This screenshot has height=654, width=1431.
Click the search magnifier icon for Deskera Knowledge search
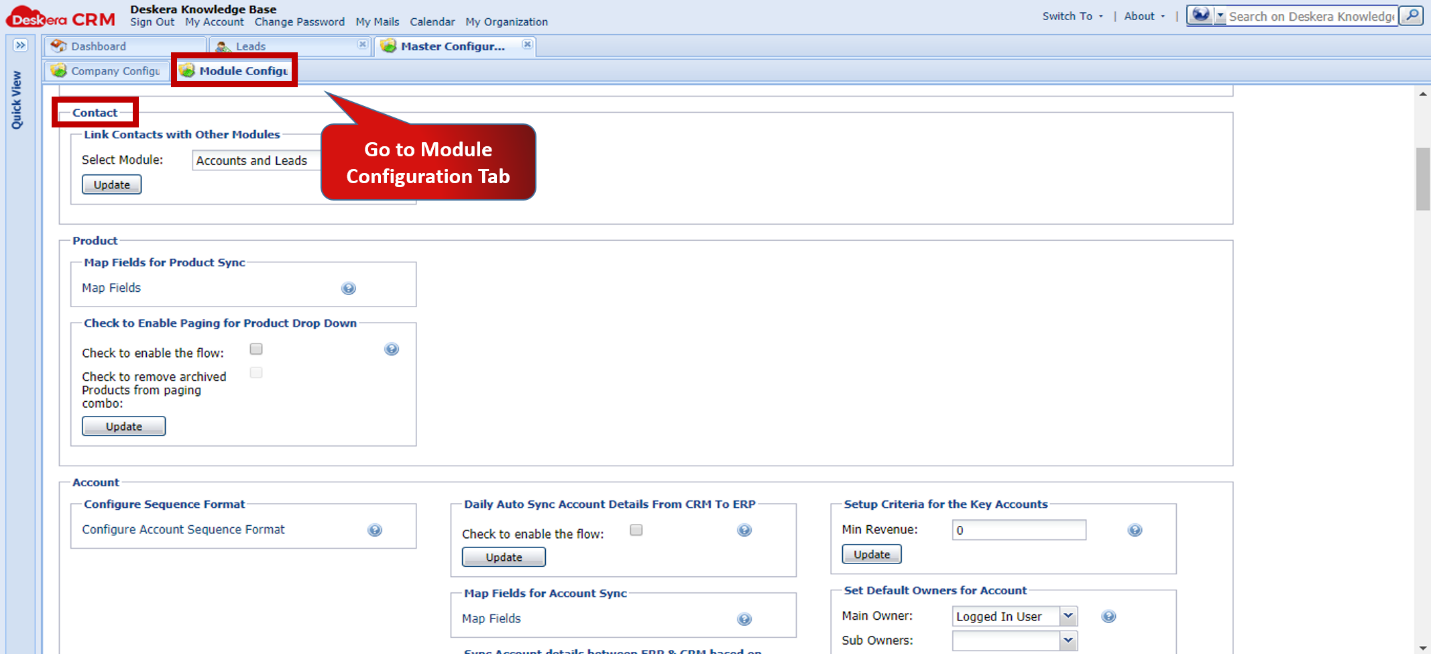[1410, 15]
